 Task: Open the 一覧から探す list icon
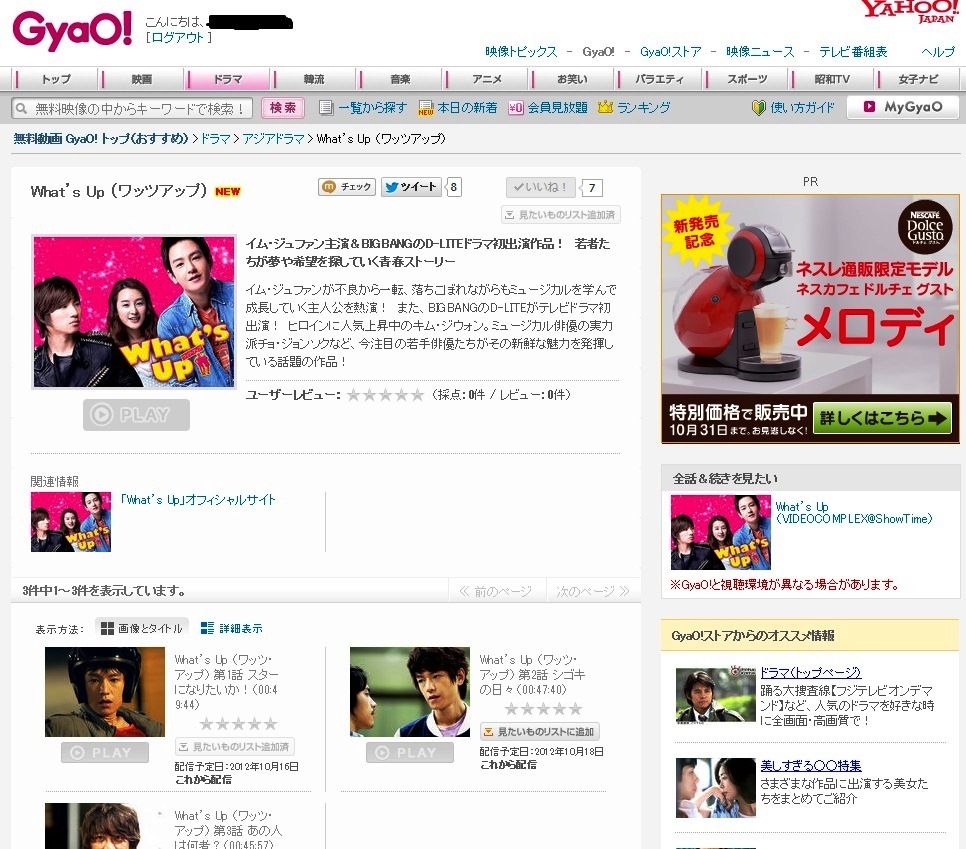click(326, 108)
